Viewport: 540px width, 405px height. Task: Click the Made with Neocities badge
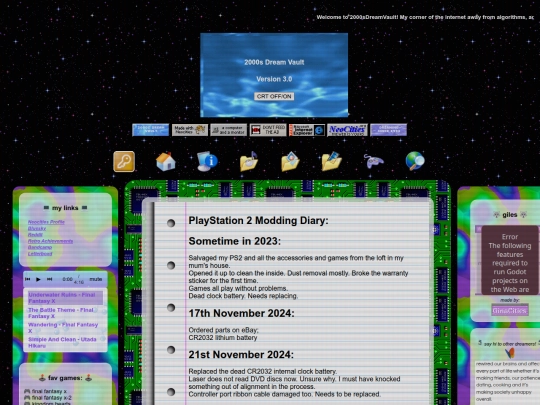[190, 130]
